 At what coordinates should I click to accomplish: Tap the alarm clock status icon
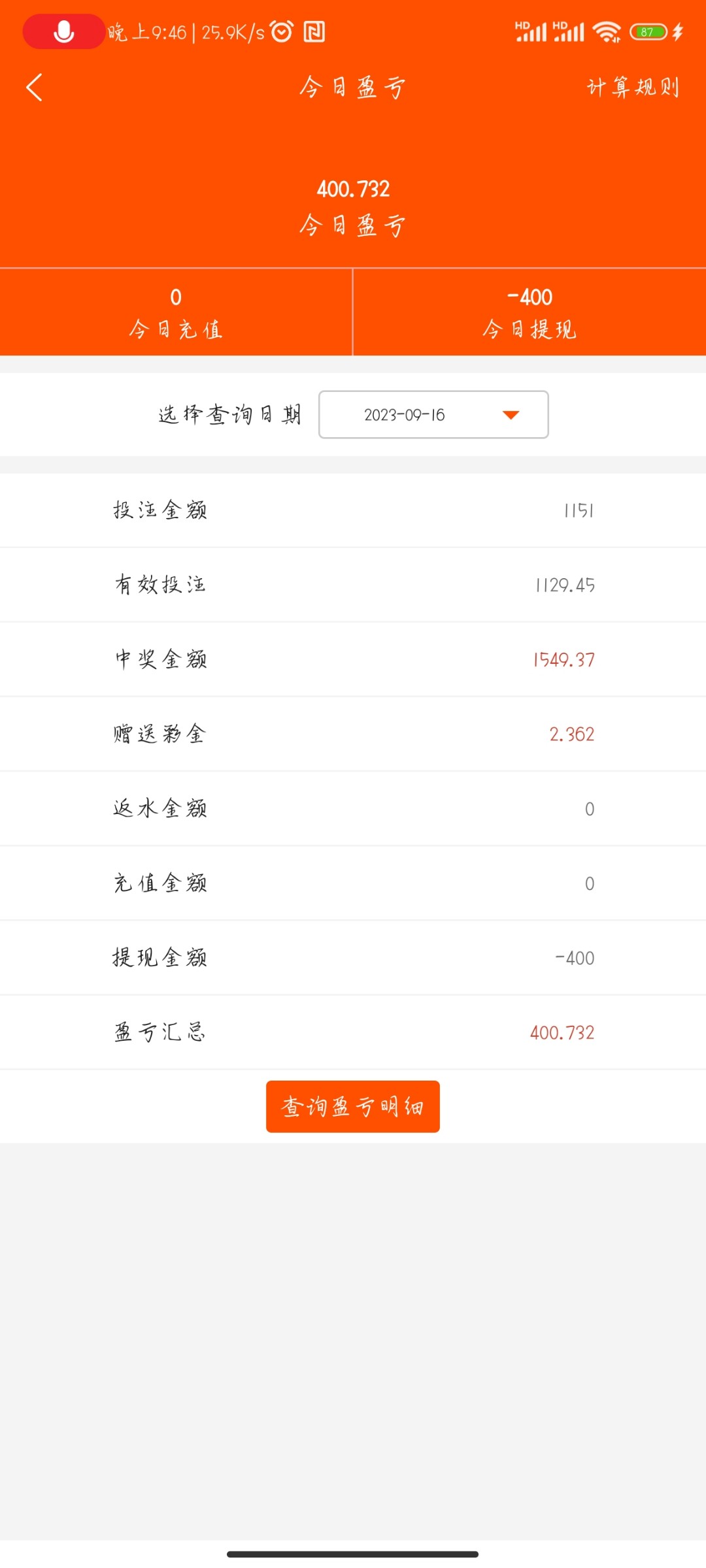282,31
